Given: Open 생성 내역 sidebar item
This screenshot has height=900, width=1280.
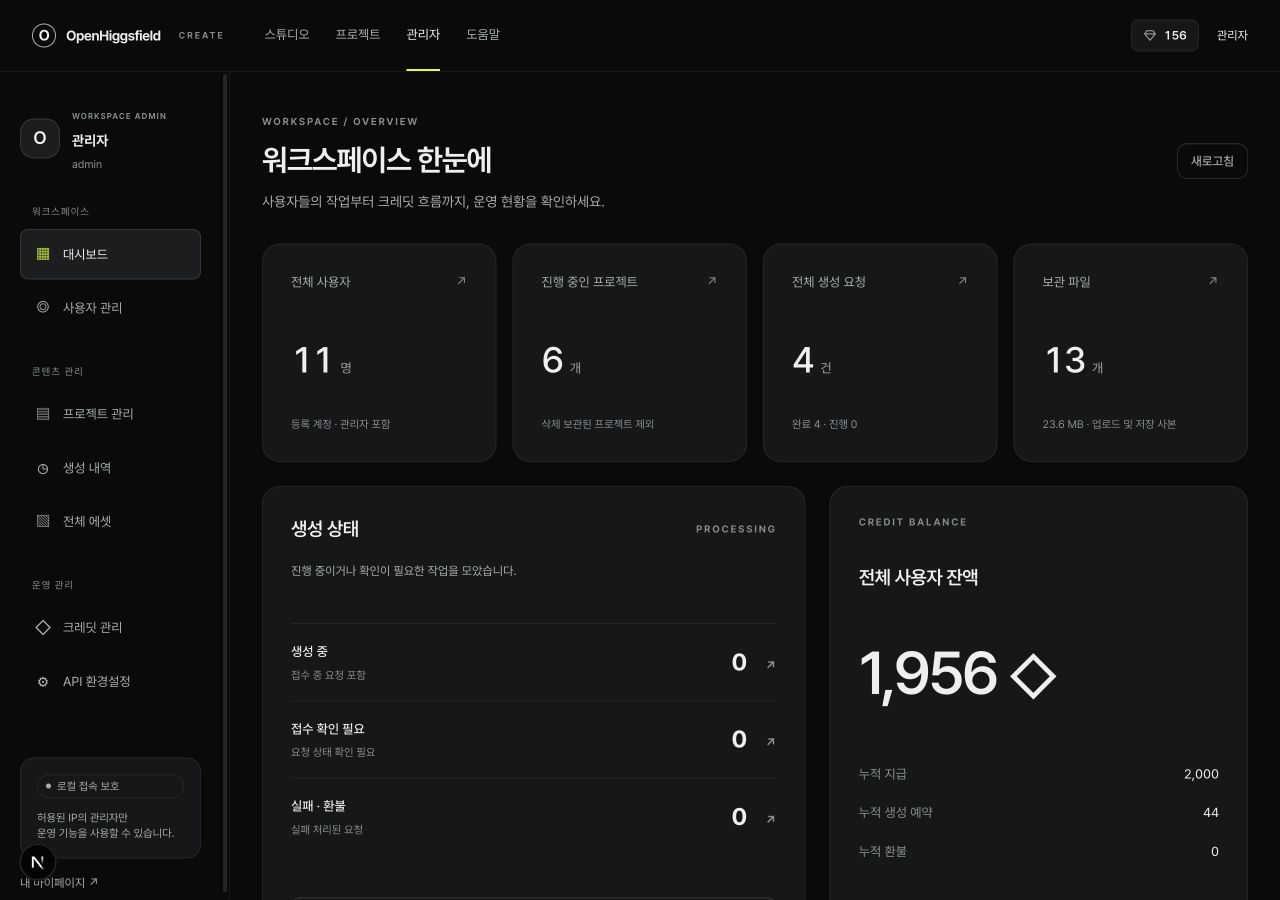Looking at the screenshot, I should click(x=110, y=467).
